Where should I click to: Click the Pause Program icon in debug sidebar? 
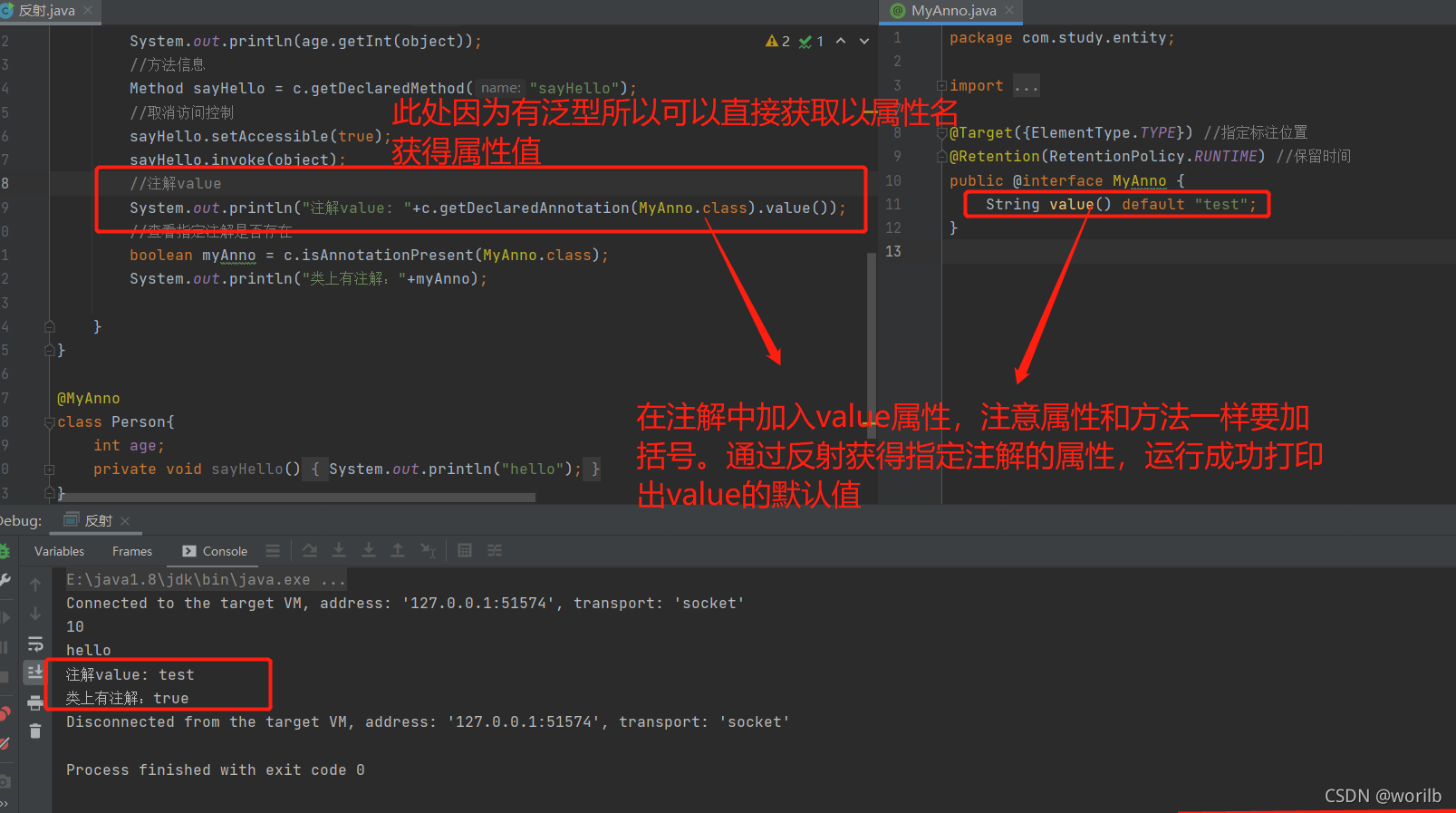click(x=5, y=647)
